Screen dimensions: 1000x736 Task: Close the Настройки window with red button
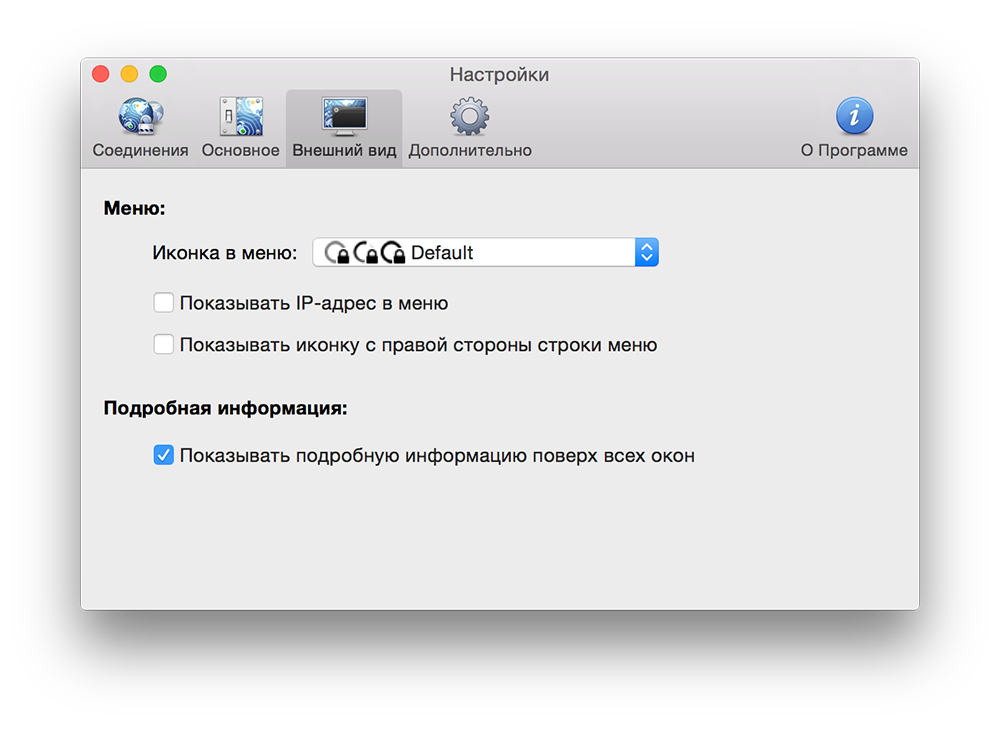tap(101, 74)
